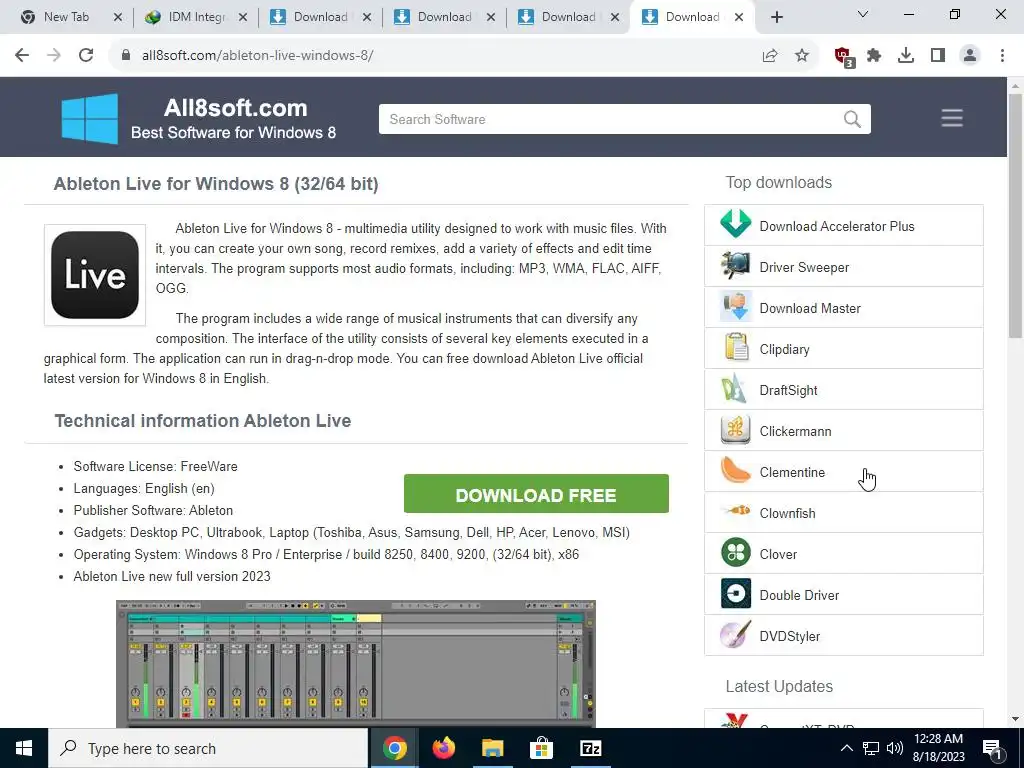Screen dimensions: 1024x768
Task: Click the All8soft Windows logo
Action: (90, 119)
